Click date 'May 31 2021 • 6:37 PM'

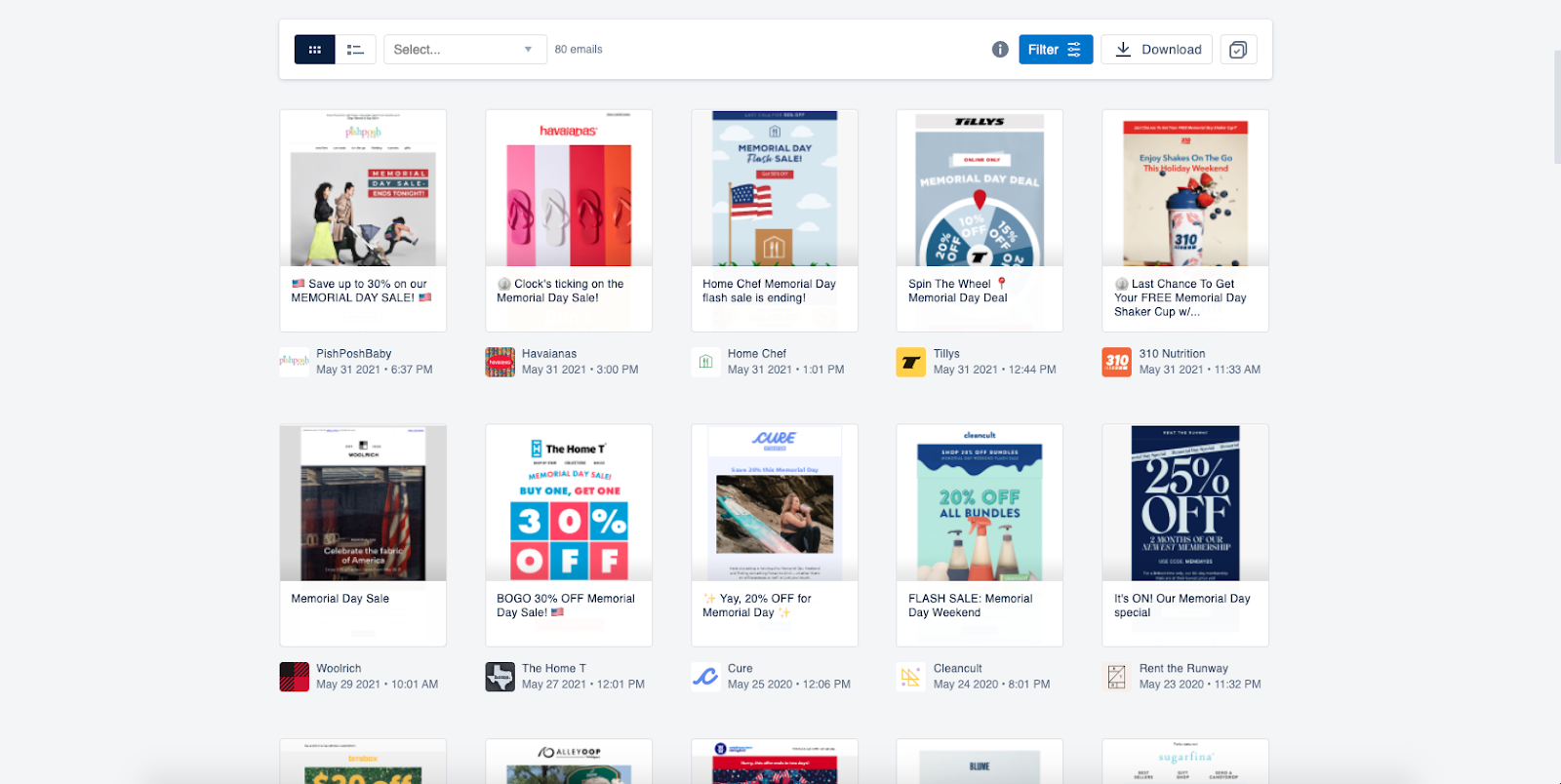pos(375,370)
